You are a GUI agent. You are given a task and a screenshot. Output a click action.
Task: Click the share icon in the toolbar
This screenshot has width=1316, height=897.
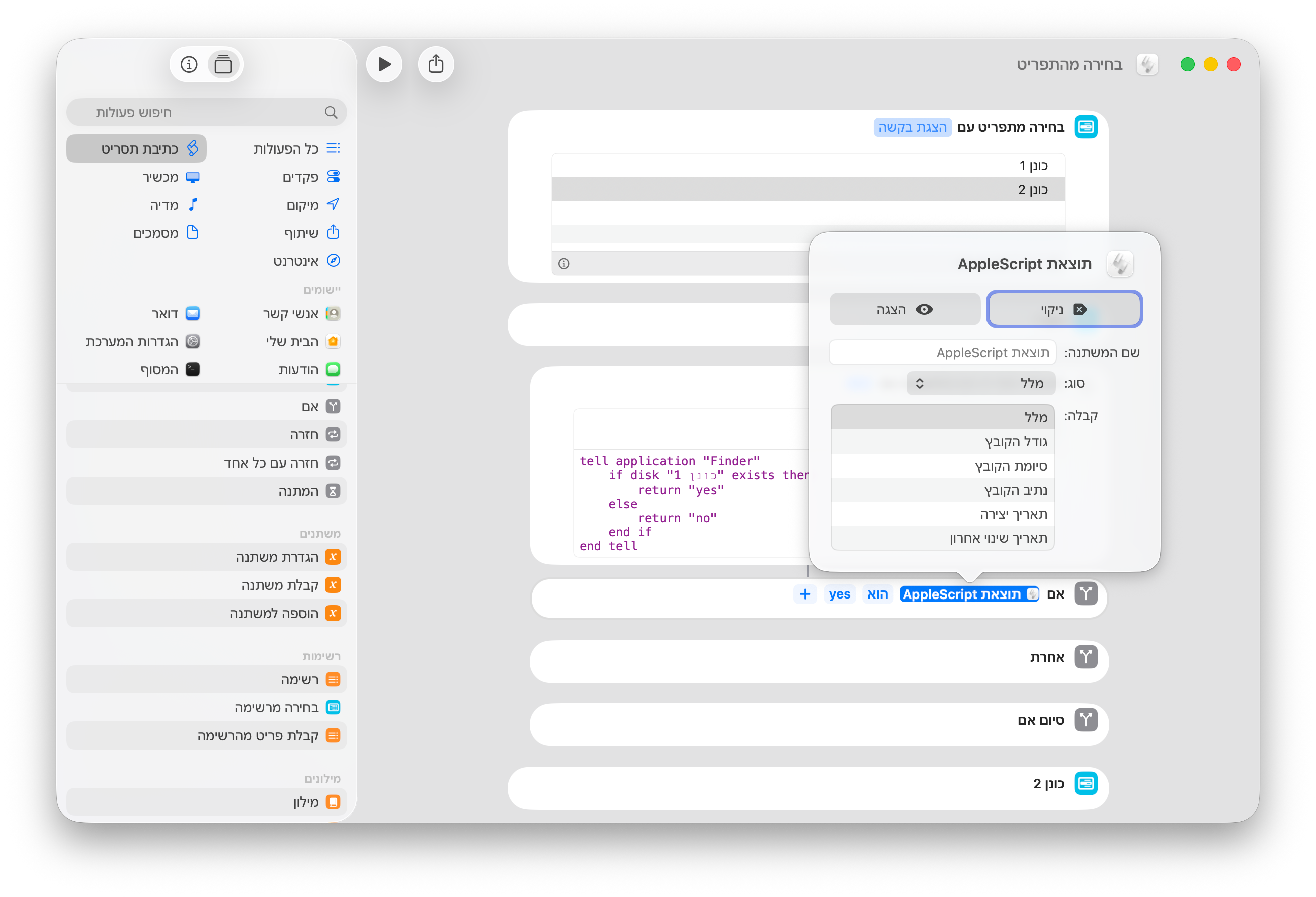tap(435, 64)
